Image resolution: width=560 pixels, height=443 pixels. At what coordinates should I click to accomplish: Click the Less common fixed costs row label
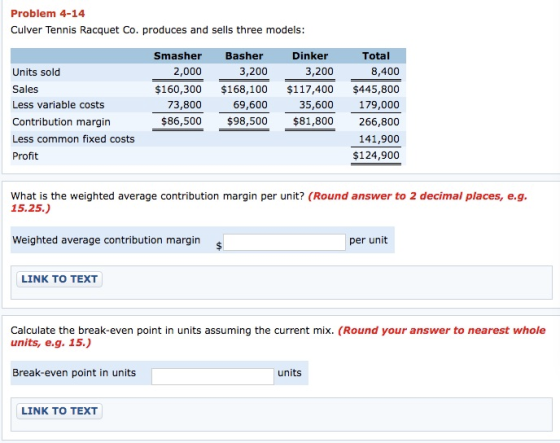(x=73, y=139)
